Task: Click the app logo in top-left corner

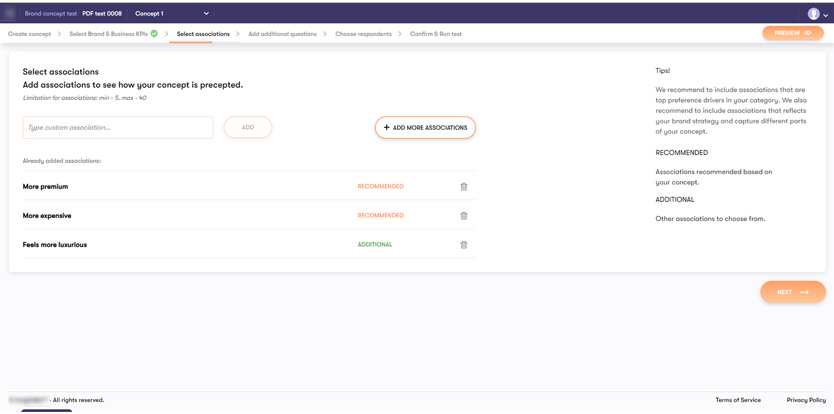Action: (11, 14)
